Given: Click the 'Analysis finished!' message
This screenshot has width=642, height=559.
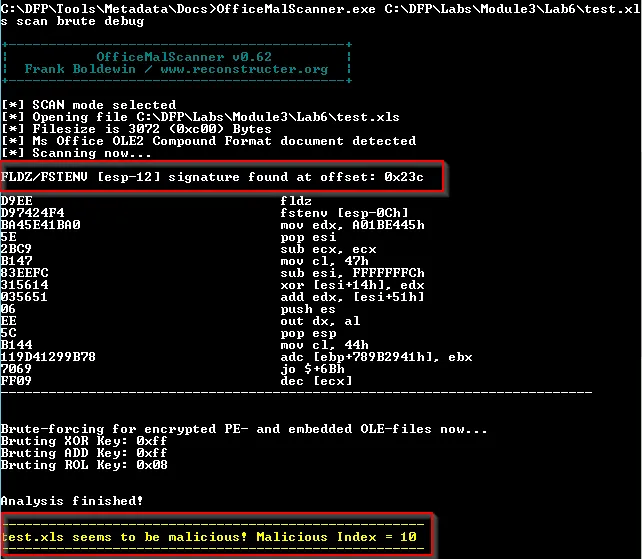Looking at the screenshot, I should click(x=72, y=501).
